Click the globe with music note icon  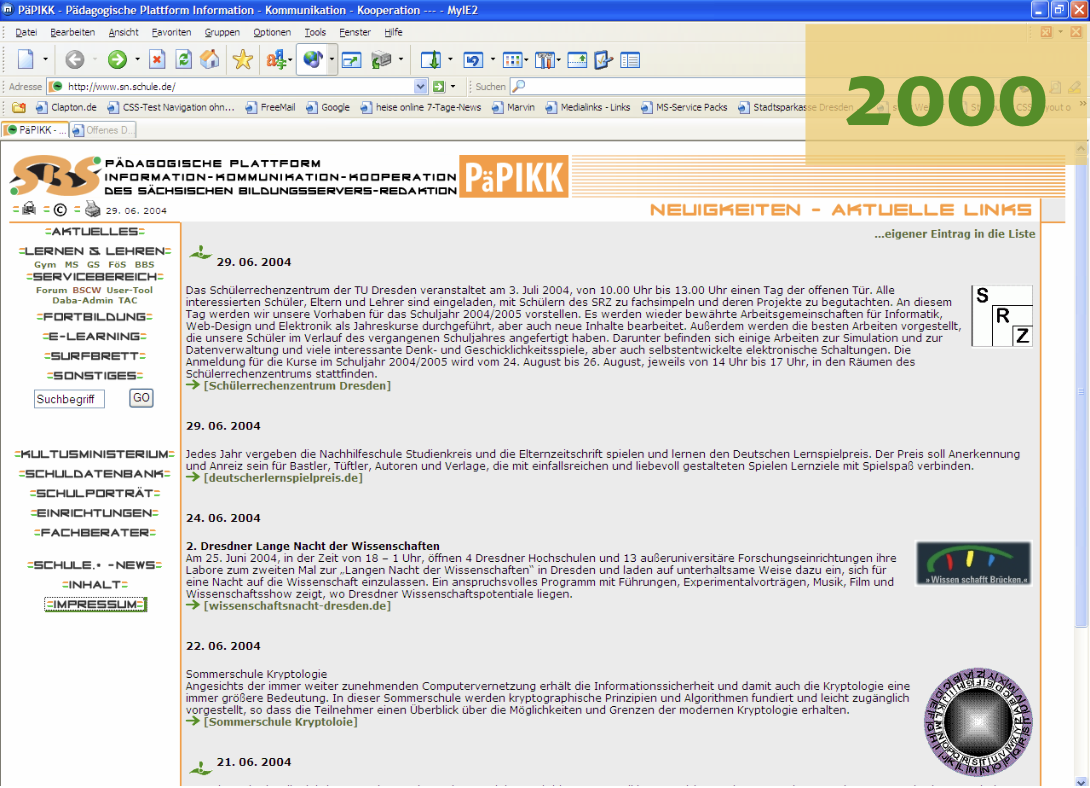click(x=312, y=60)
